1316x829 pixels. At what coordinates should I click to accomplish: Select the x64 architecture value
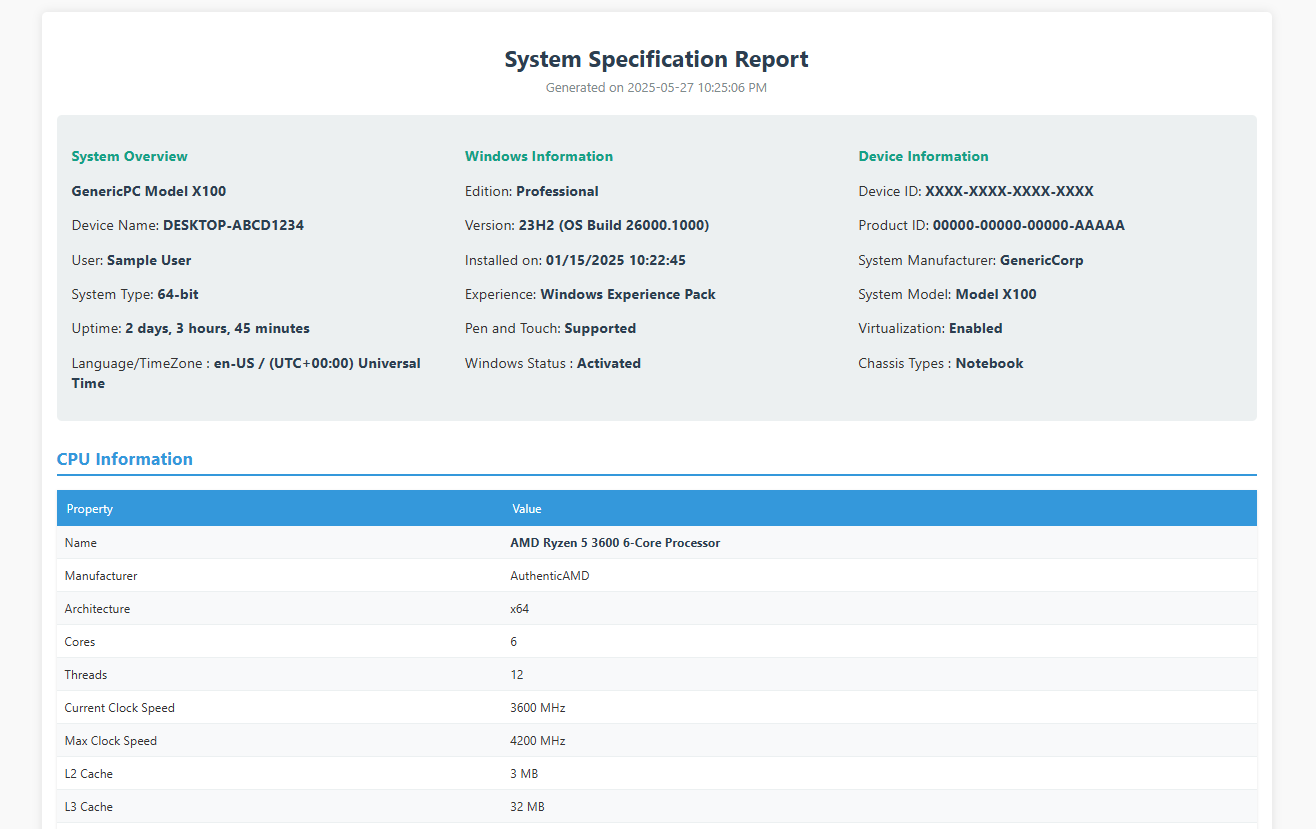(520, 609)
